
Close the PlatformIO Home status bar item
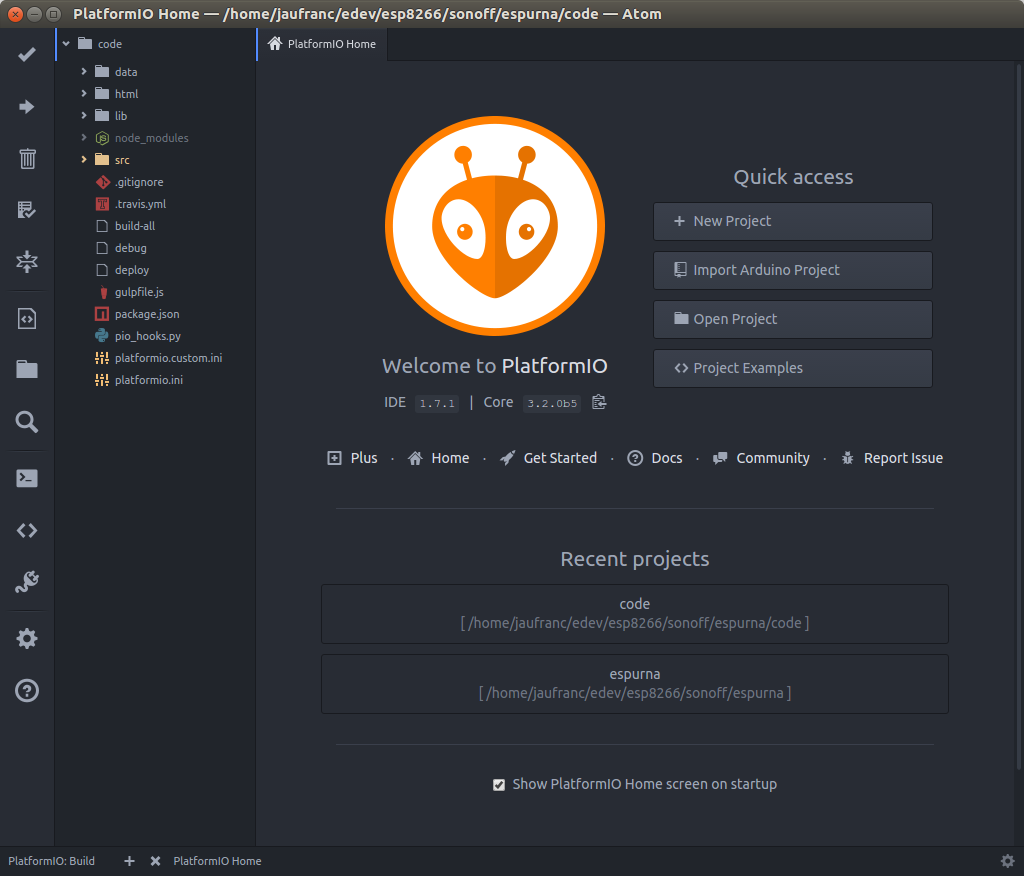[x=155, y=861]
